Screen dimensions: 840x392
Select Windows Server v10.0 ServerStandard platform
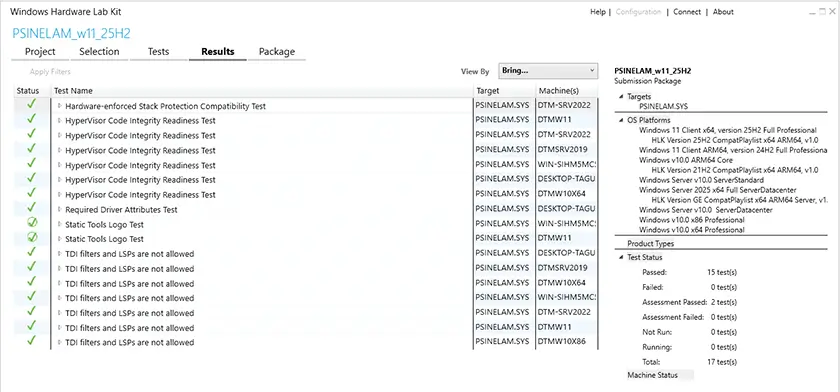tap(701, 180)
